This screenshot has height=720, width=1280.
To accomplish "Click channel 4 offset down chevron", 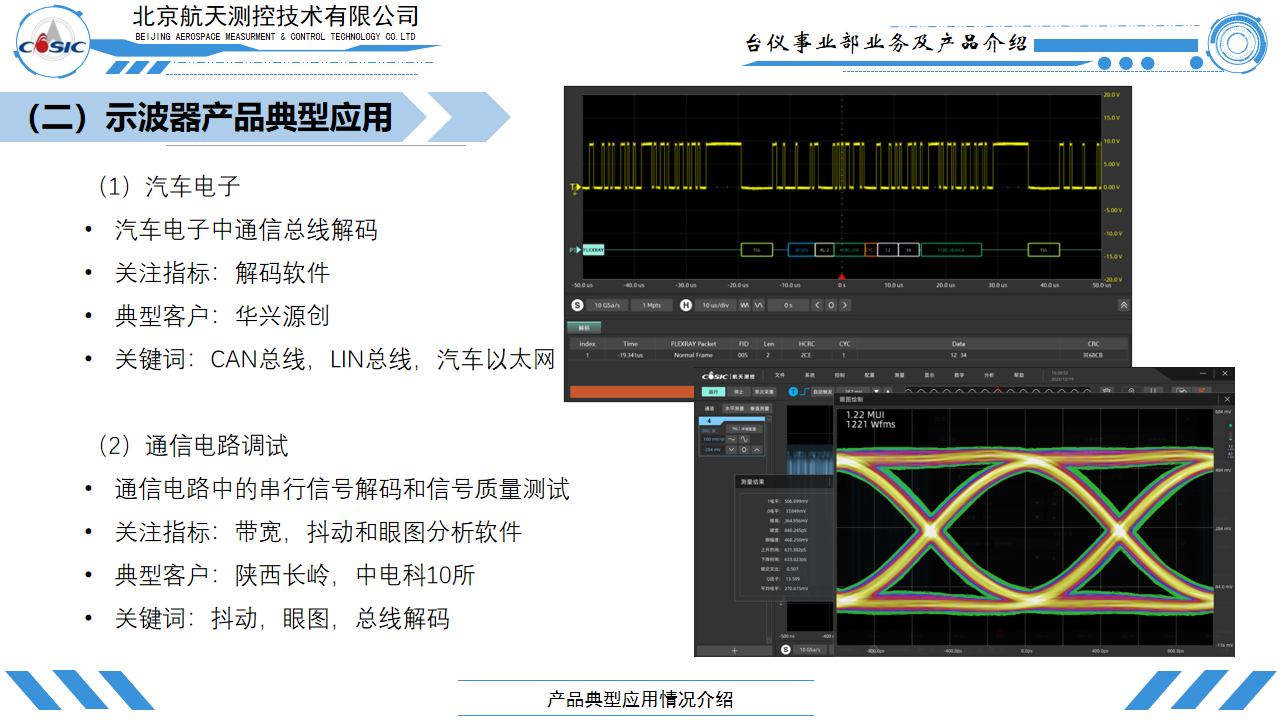I will click(731, 450).
